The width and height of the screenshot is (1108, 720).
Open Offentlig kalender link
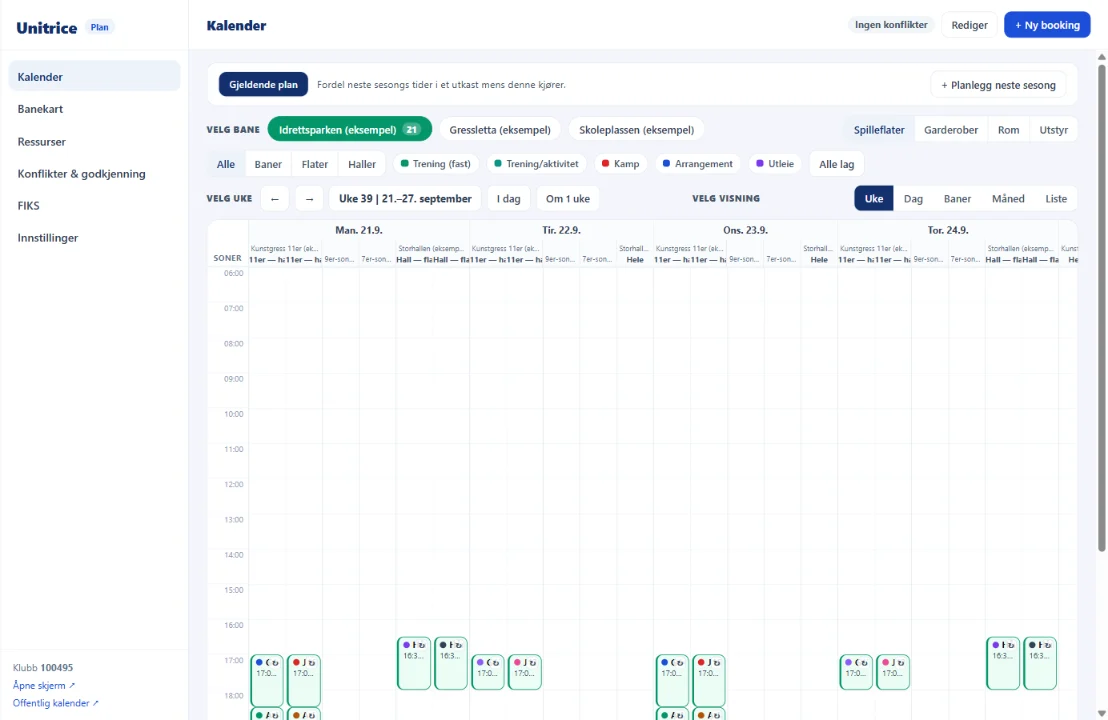coord(56,703)
